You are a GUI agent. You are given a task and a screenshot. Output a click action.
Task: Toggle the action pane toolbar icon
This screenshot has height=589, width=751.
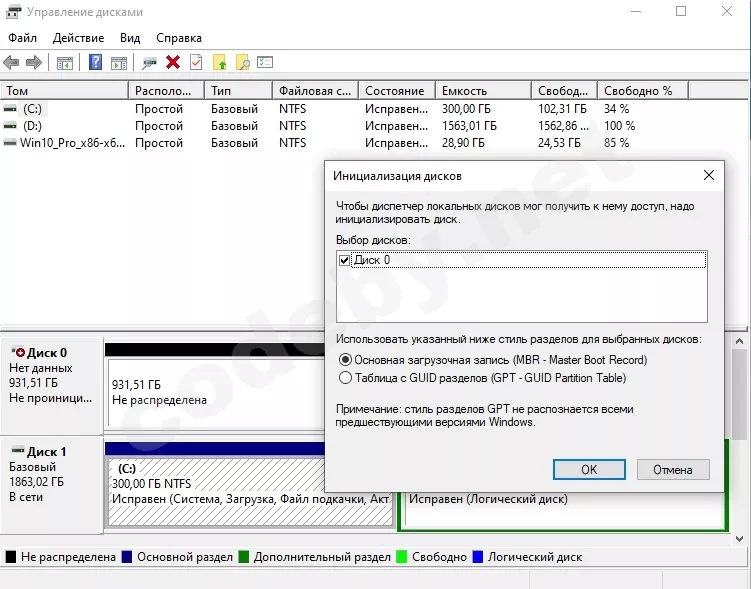click(x=119, y=63)
